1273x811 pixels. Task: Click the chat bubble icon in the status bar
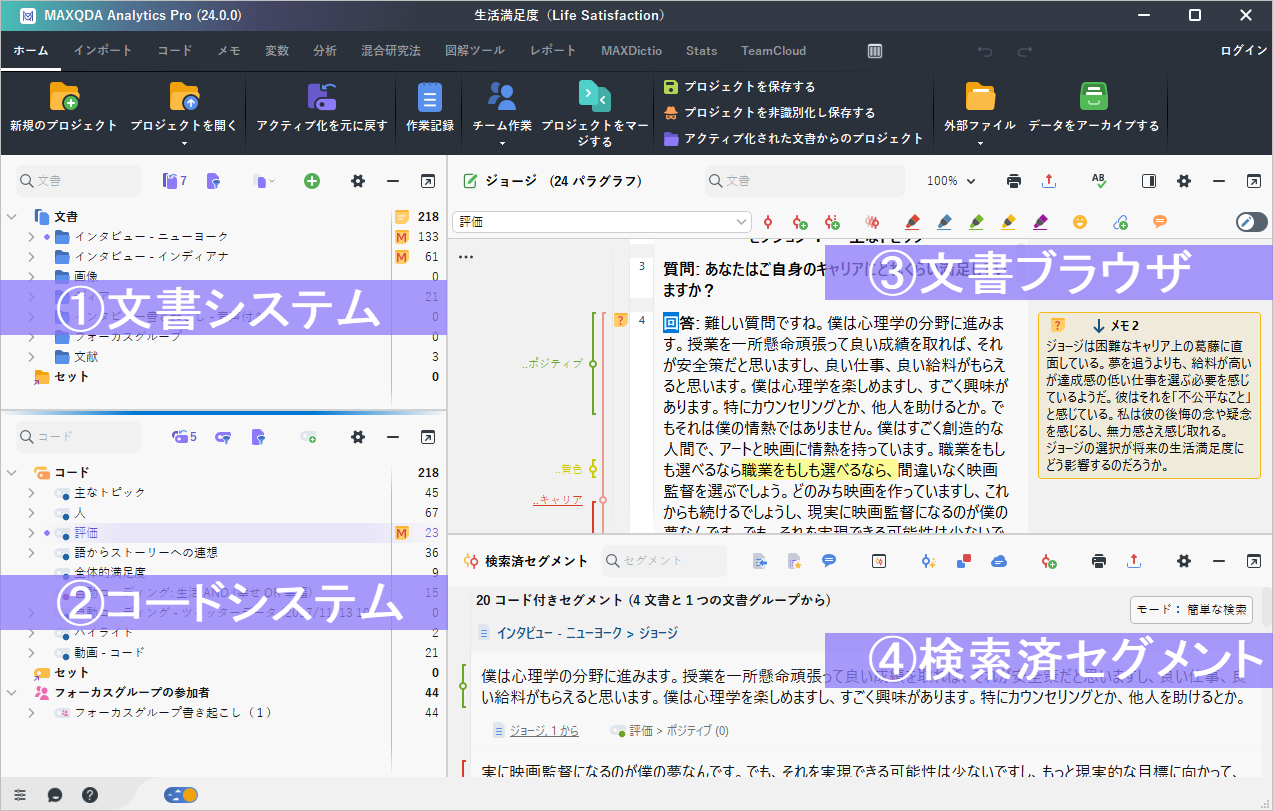click(x=55, y=795)
